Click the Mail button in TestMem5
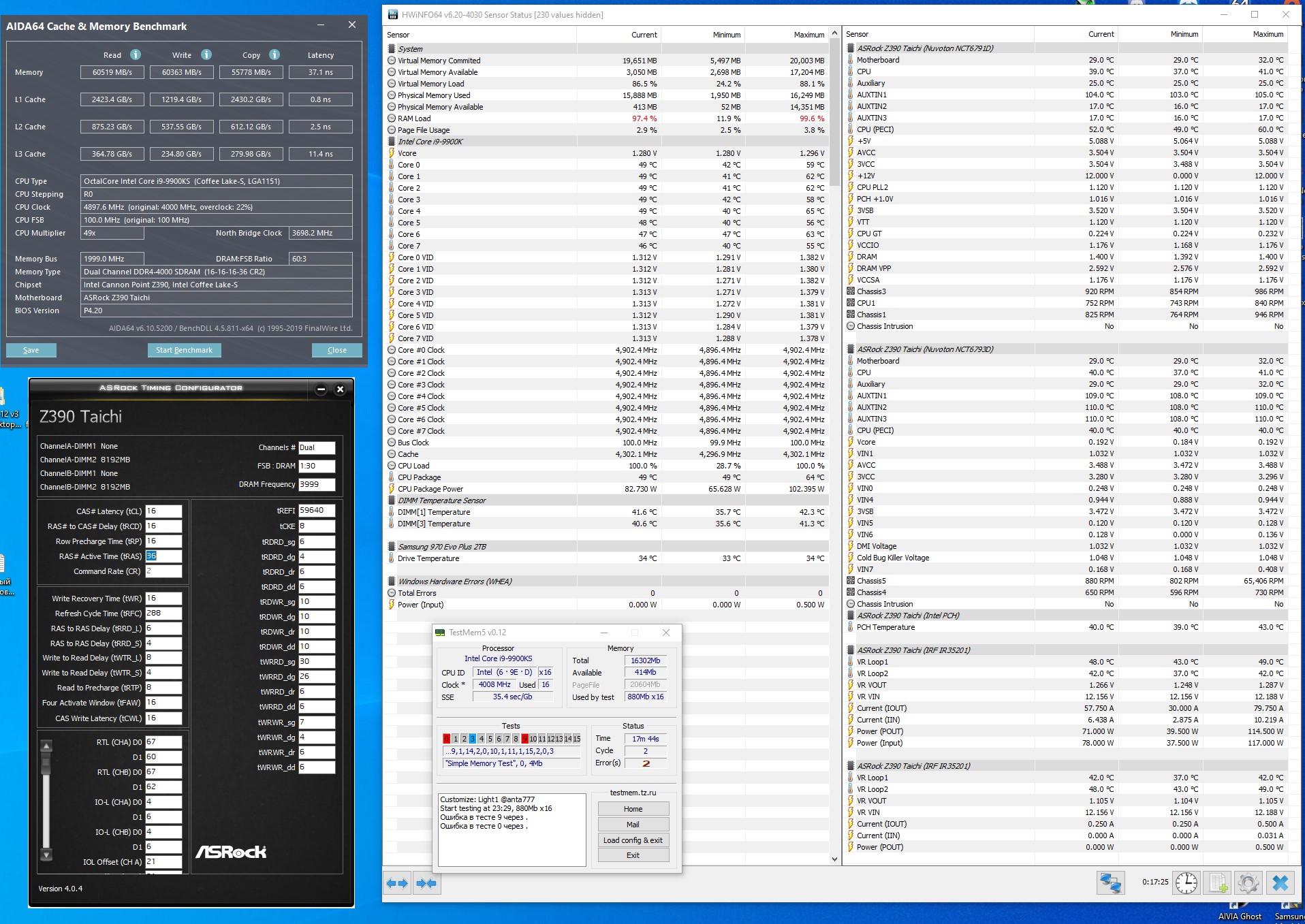This screenshot has width=1305, height=924. coord(633,825)
